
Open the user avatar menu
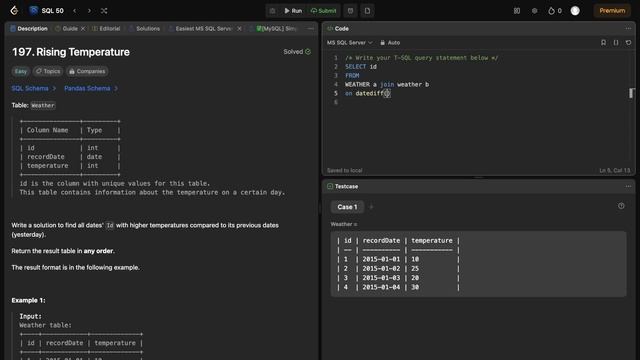coord(575,11)
